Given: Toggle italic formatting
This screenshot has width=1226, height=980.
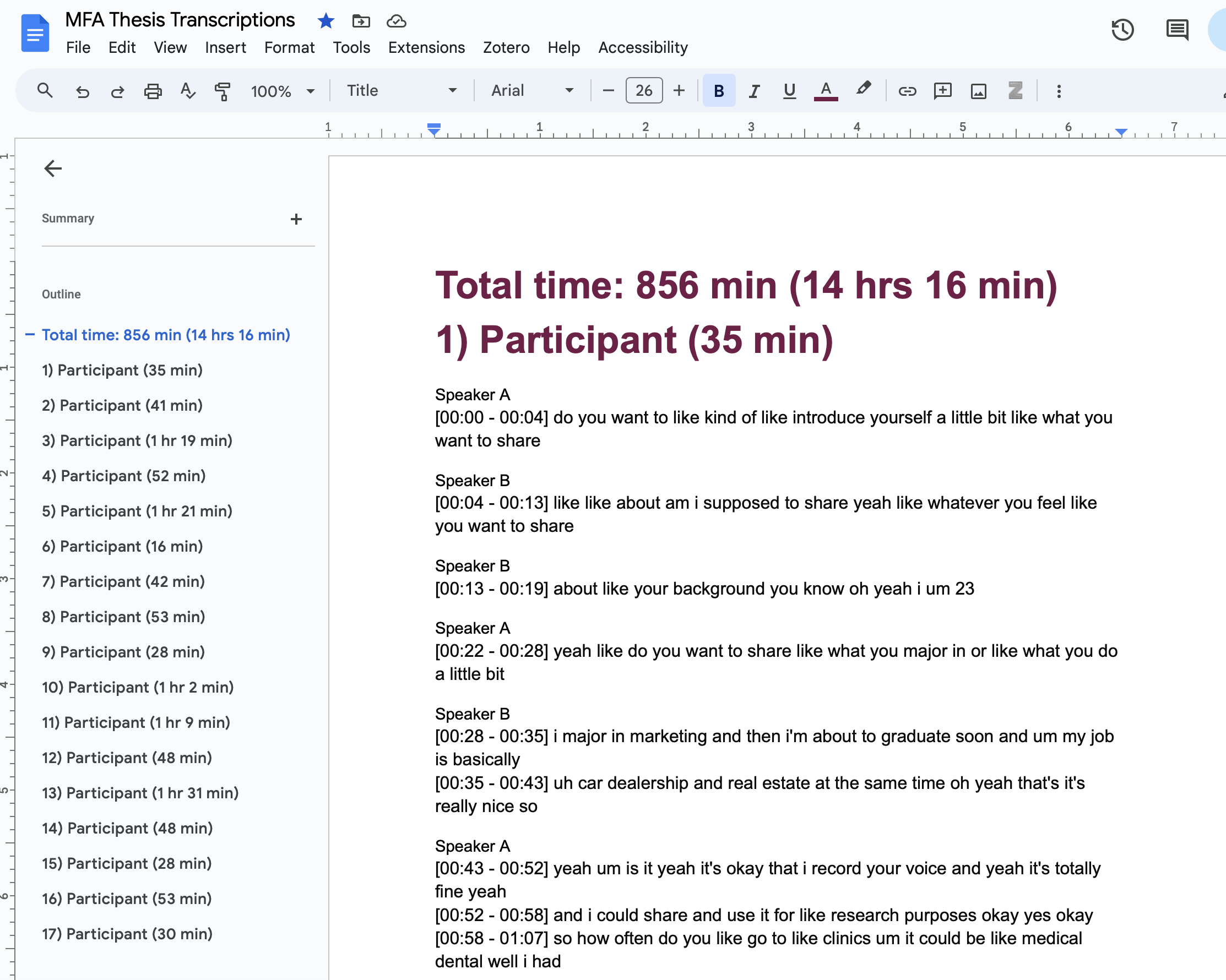Looking at the screenshot, I should pyautogui.click(x=754, y=91).
